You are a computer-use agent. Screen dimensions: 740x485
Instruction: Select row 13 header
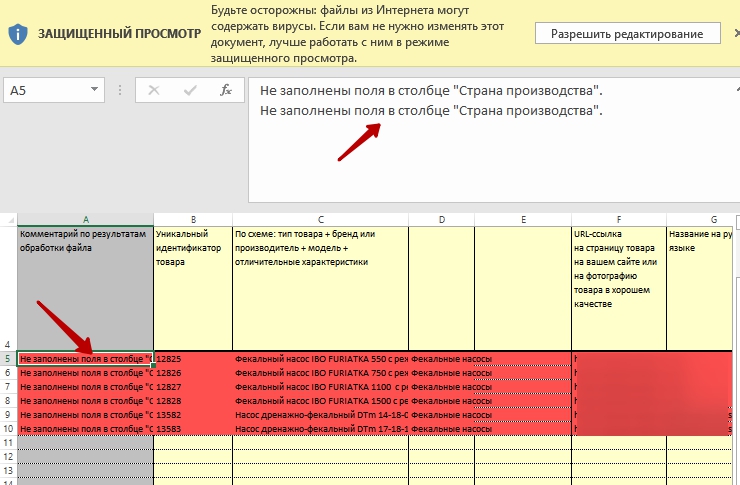tap(8, 471)
